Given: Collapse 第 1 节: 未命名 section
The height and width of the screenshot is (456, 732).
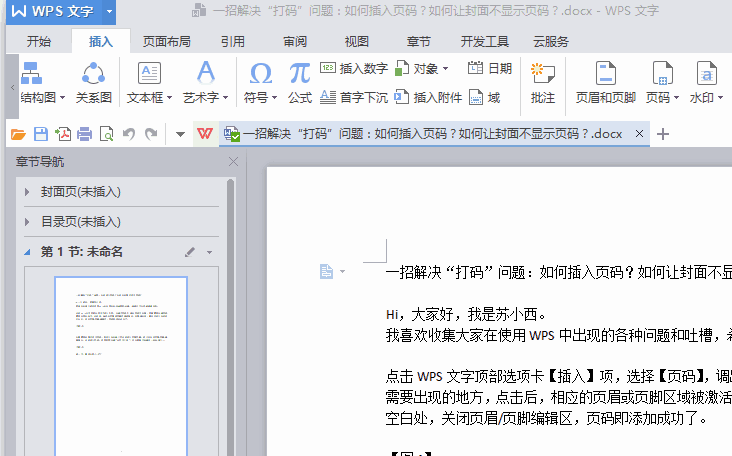Looking at the screenshot, I should pos(27,252).
